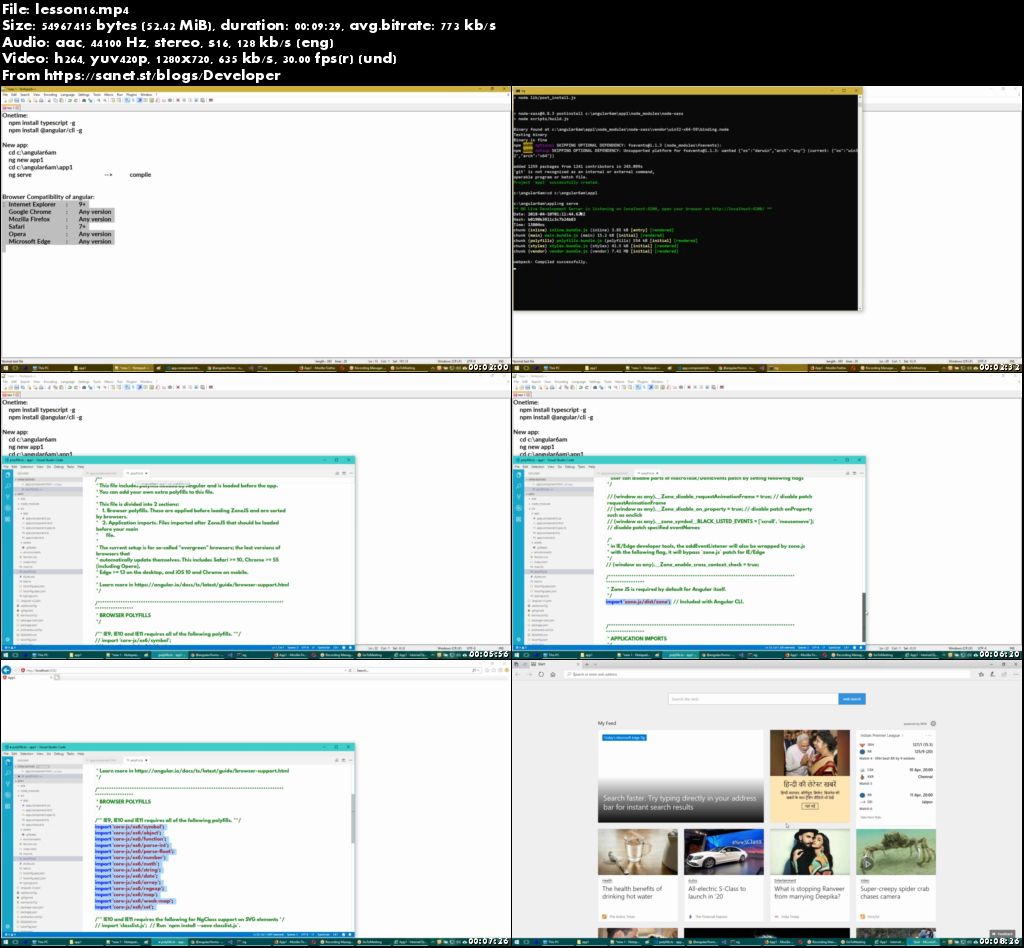
Task: Click VS Code editor scrollbar thumb at 00:06:20
Action: (x=864, y=617)
